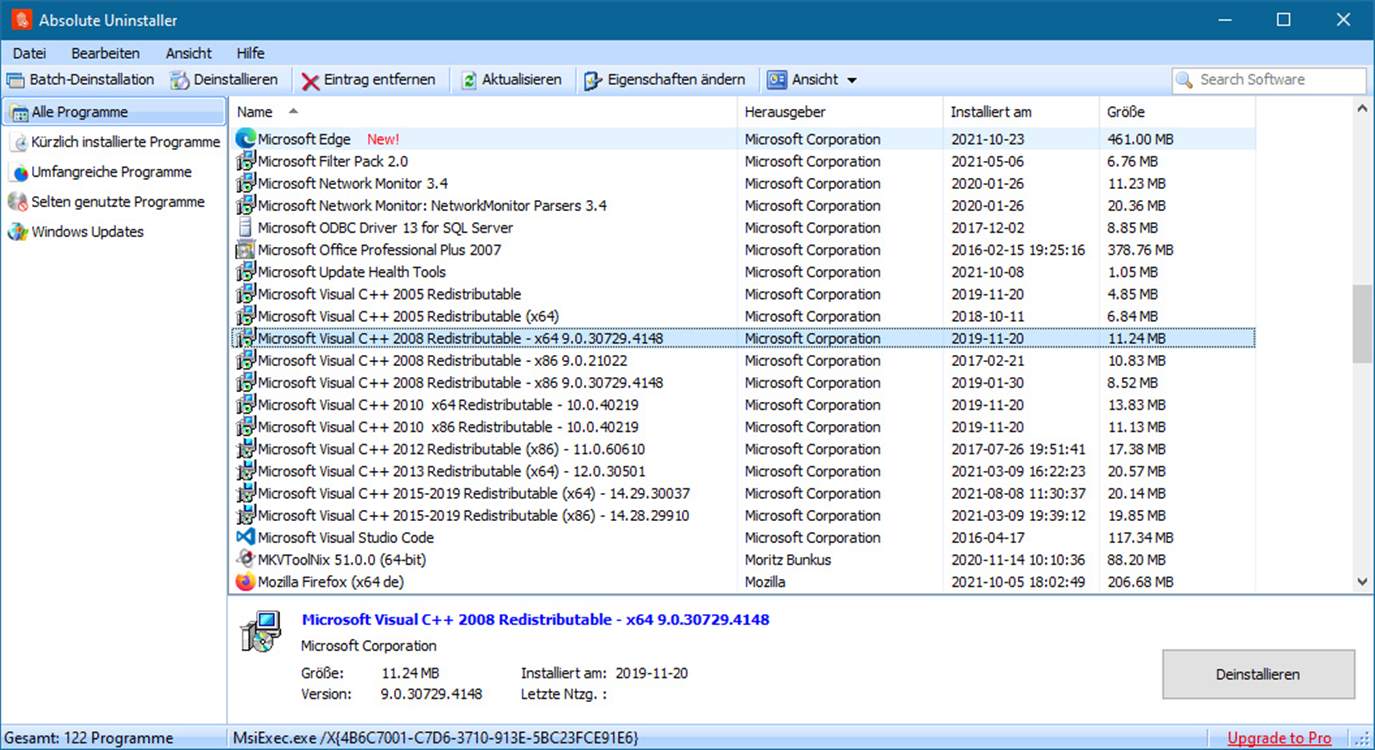Click the Microsoft Network Monitor 3.4 icon
The image size is (1375, 750).
(246, 183)
